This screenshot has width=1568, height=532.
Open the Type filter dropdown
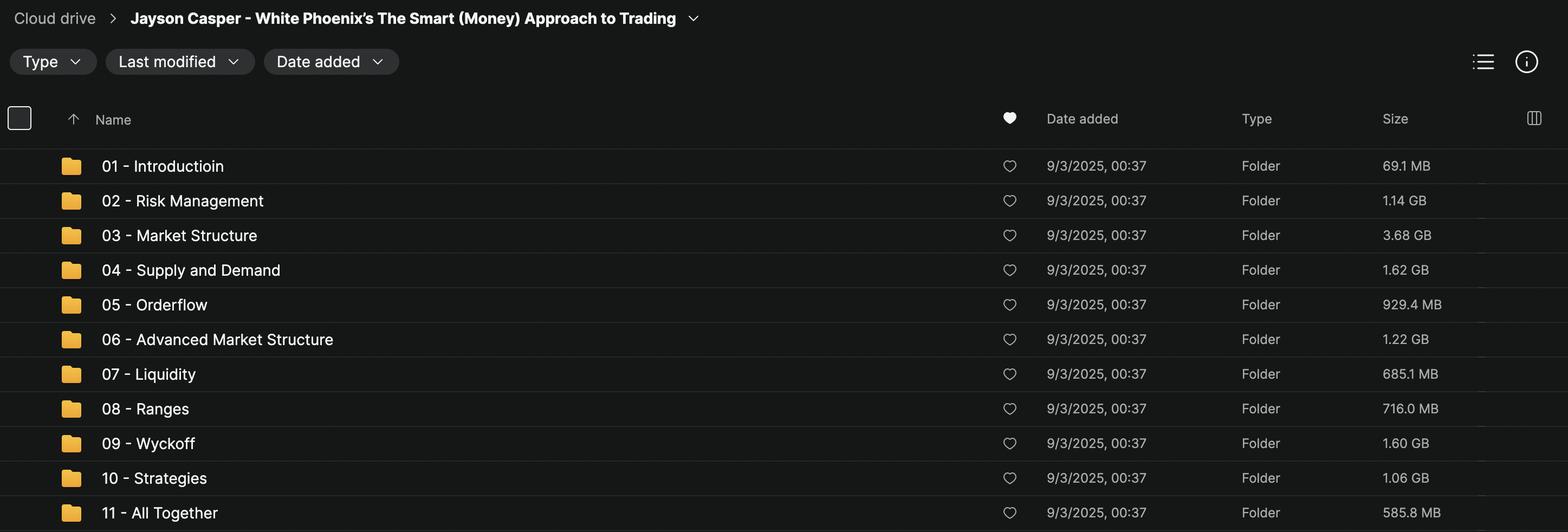[53, 61]
